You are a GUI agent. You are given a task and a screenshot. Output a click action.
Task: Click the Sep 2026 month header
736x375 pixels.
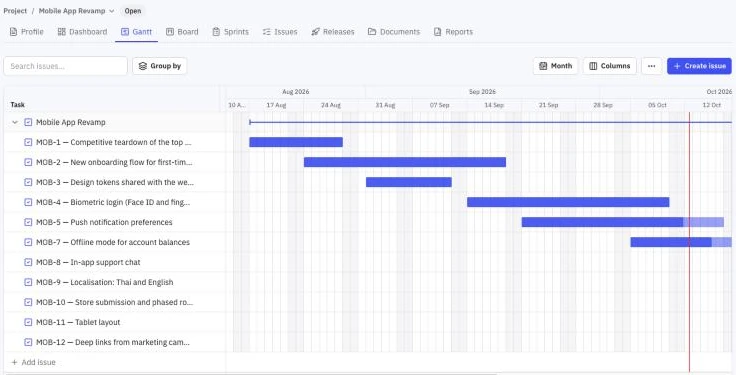(482, 92)
